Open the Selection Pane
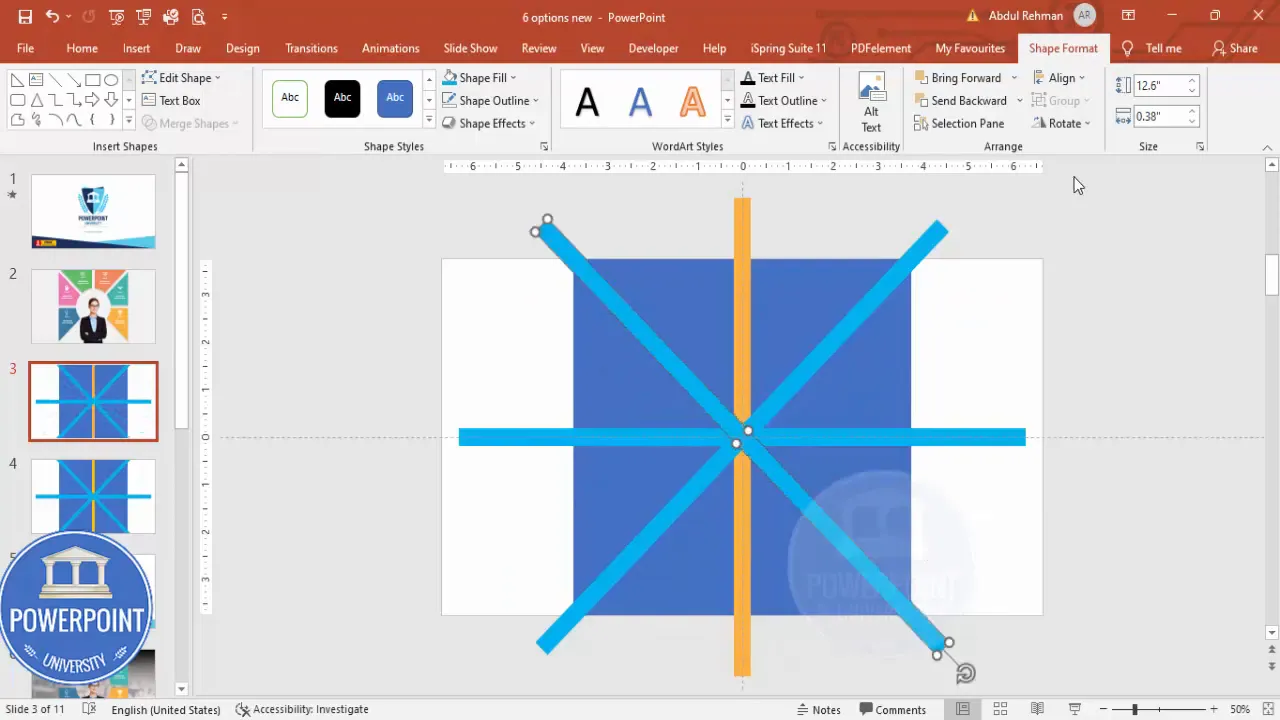The image size is (1280, 720). pos(959,123)
